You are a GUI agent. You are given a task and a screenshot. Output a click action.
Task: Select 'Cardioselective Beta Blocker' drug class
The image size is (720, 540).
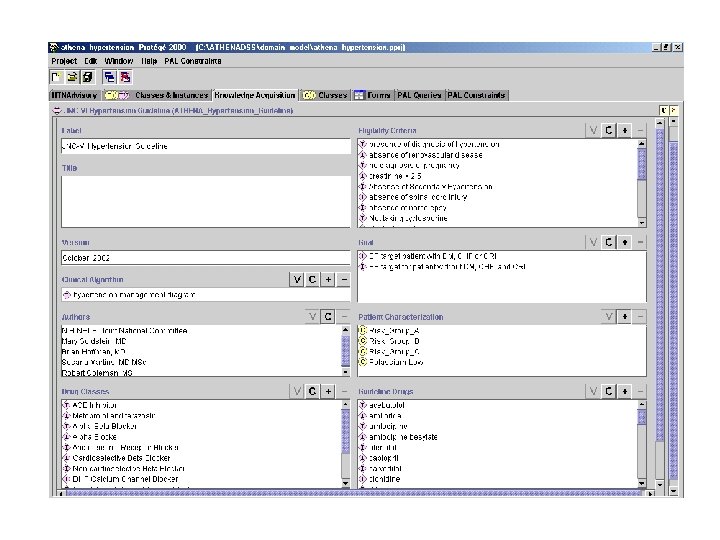coord(117,458)
